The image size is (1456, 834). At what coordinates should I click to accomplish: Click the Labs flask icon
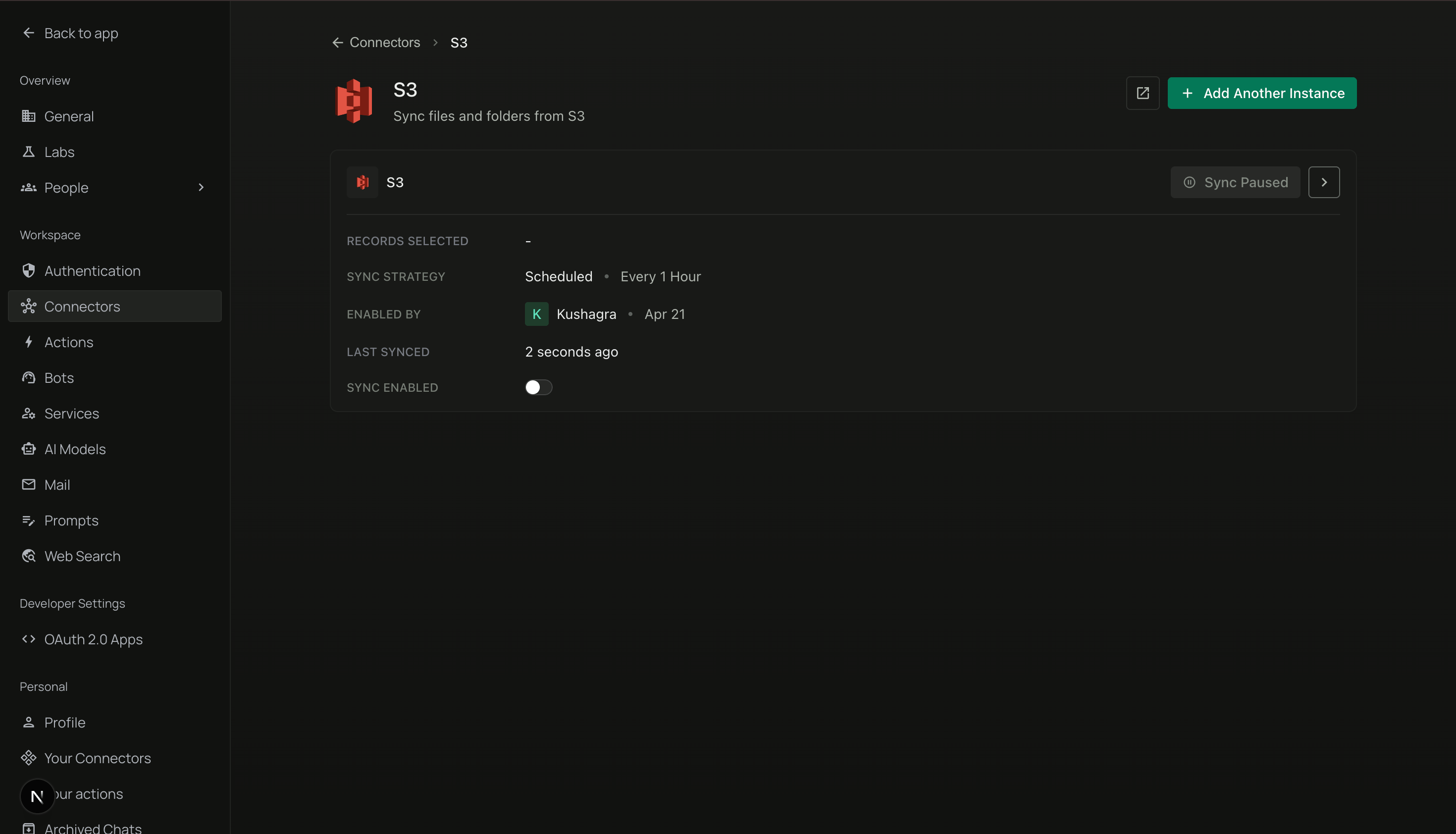click(29, 152)
